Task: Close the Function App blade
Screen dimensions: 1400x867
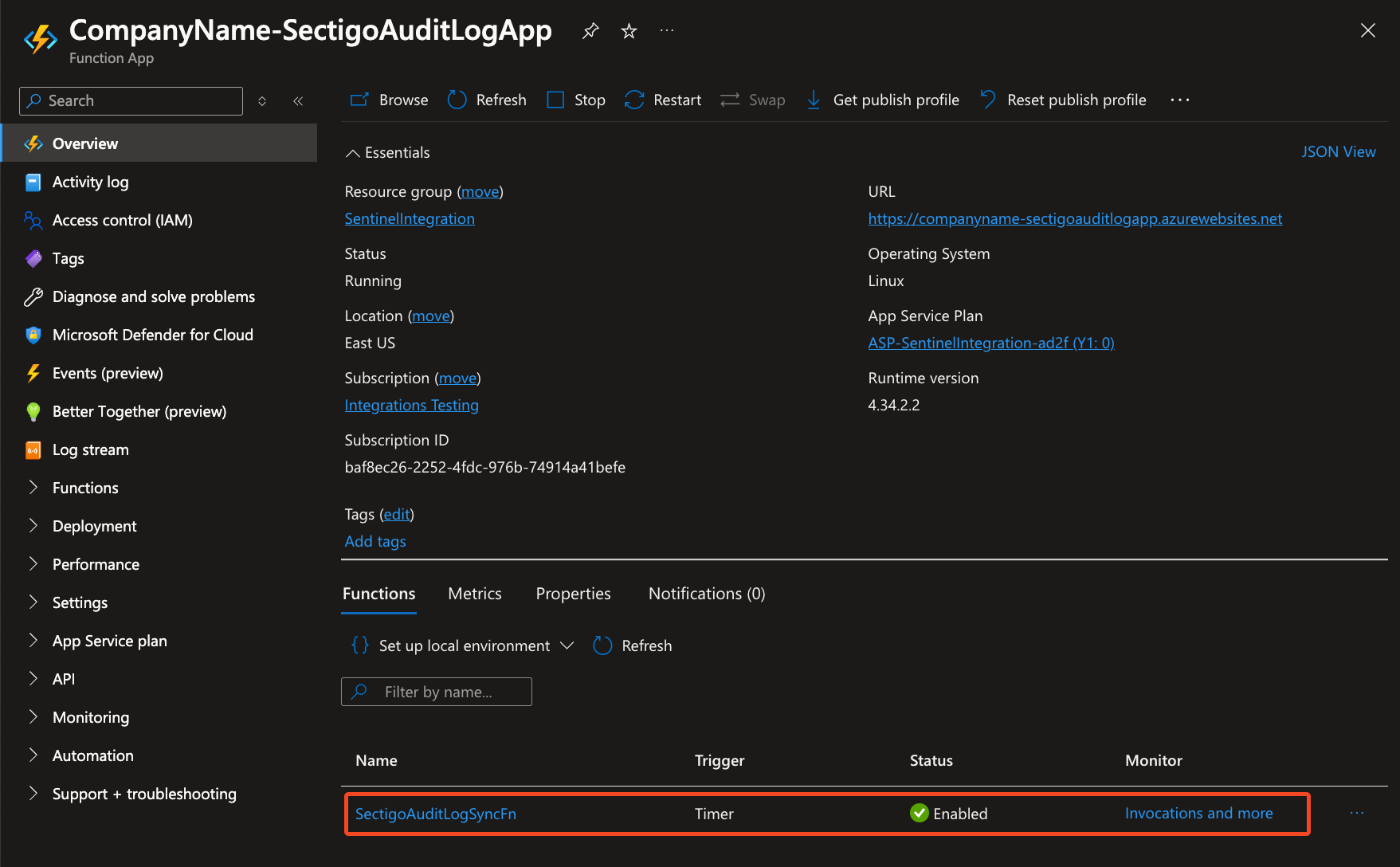Action: 1367,31
